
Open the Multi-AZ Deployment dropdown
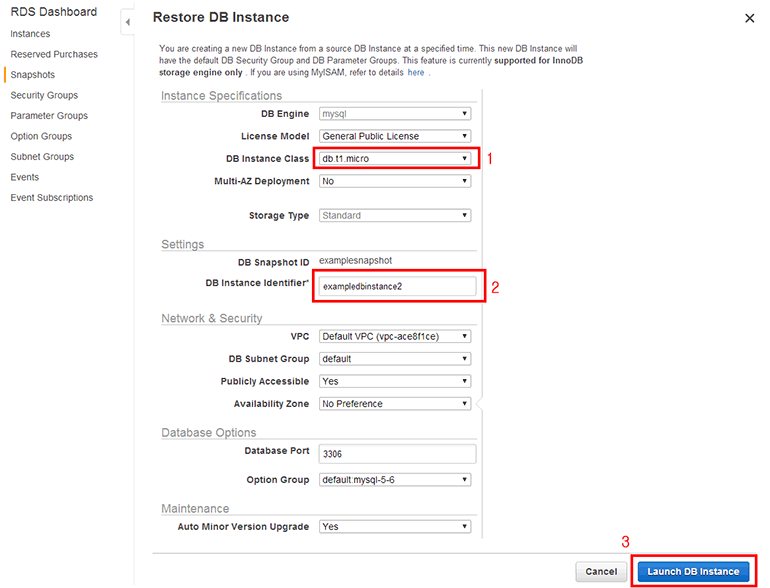(394, 181)
